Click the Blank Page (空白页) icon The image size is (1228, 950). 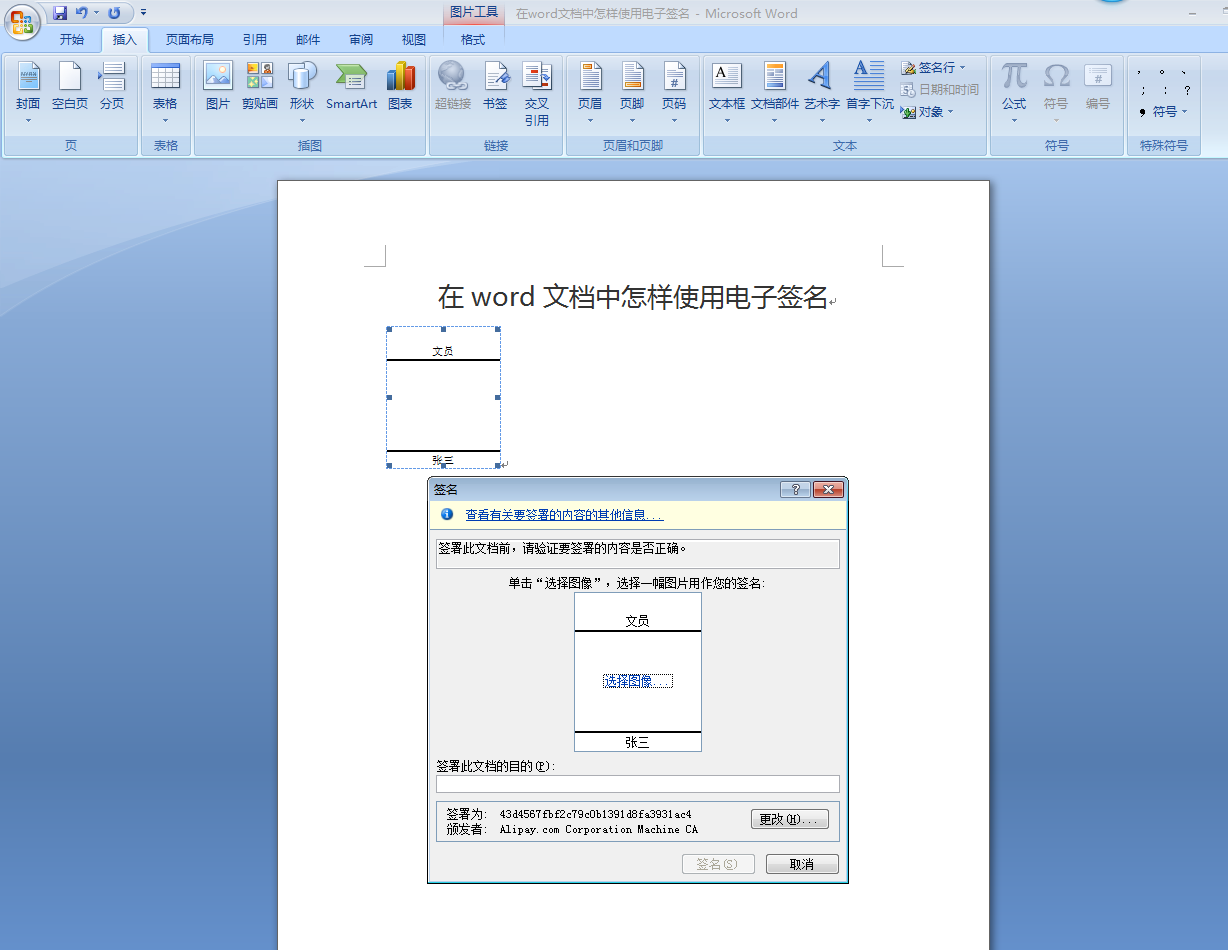70,84
